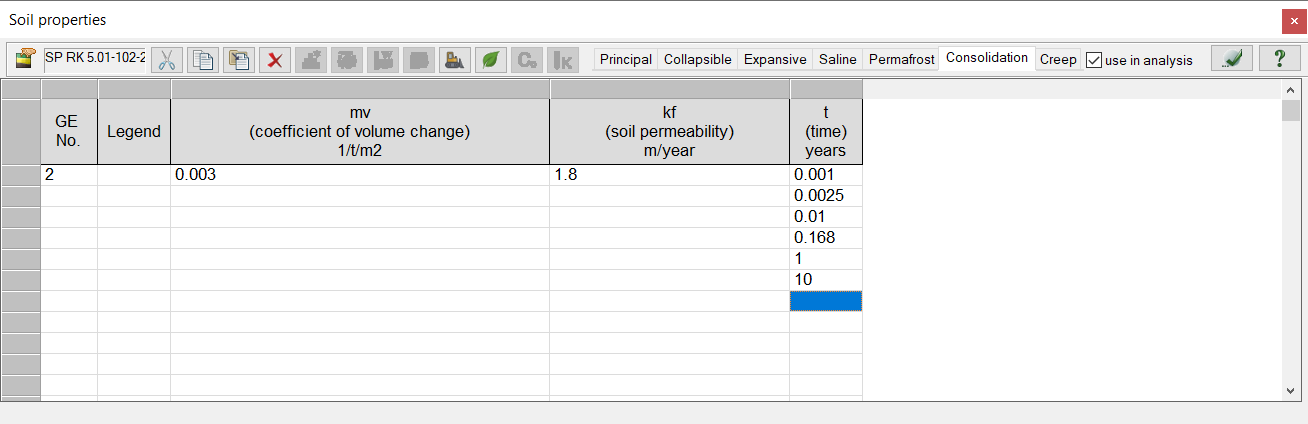This screenshot has width=1308, height=424.
Task: Select time cell 0.01
Action: click(826, 217)
